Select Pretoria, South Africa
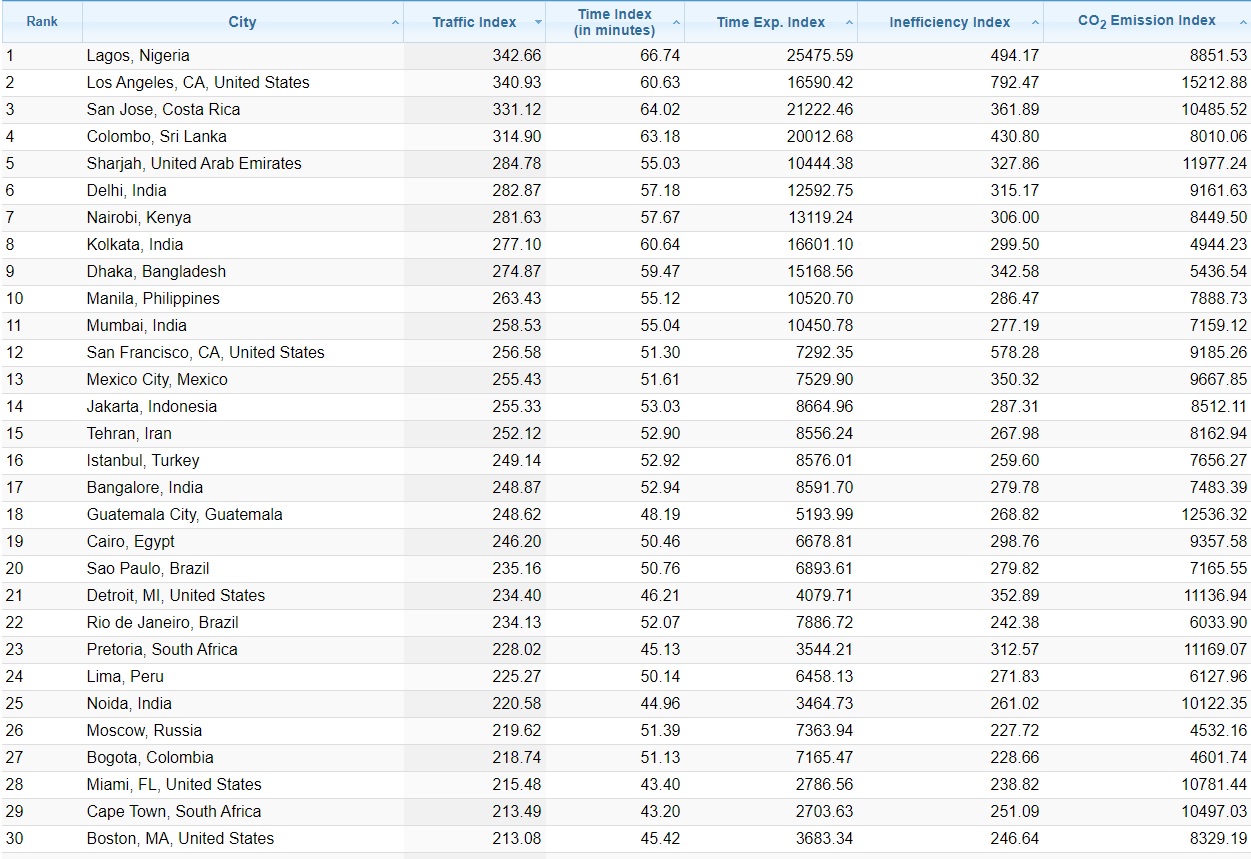 pos(162,649)
